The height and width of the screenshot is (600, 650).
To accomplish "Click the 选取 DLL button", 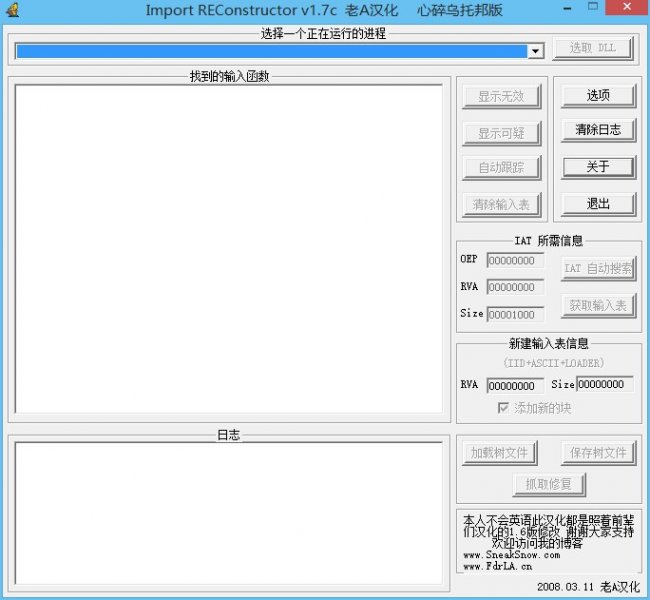I will [x=593, y=49].
